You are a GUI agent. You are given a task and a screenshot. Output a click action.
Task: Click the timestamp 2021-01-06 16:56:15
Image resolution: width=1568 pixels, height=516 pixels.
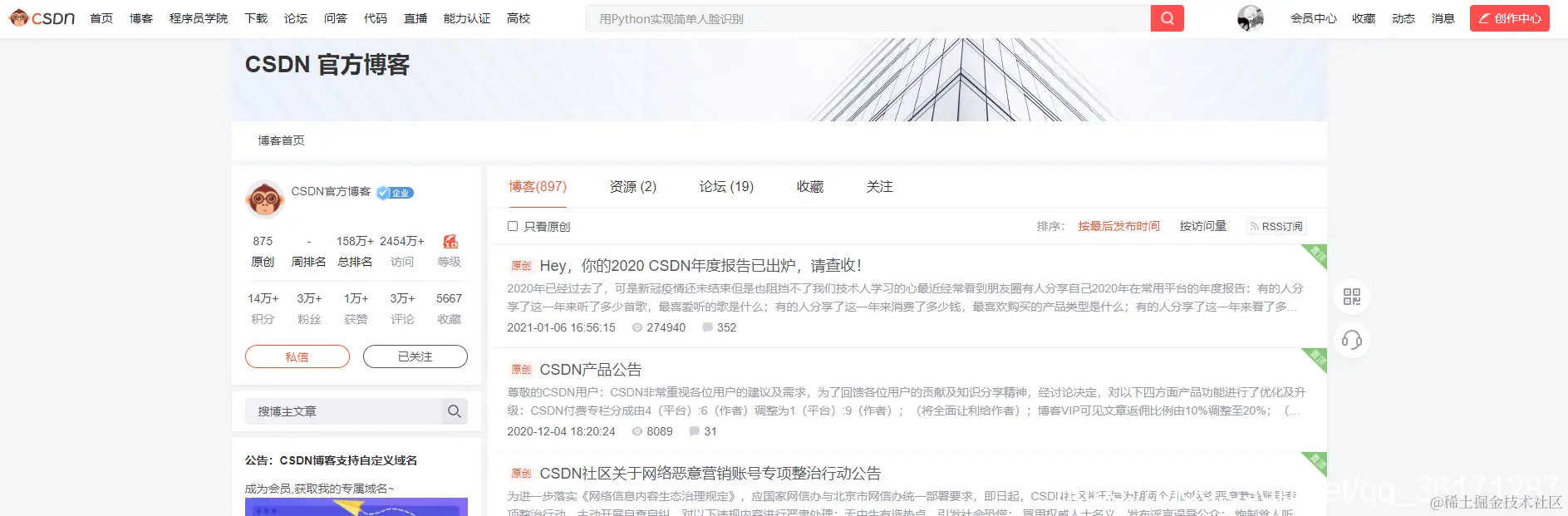click(561, 328)
